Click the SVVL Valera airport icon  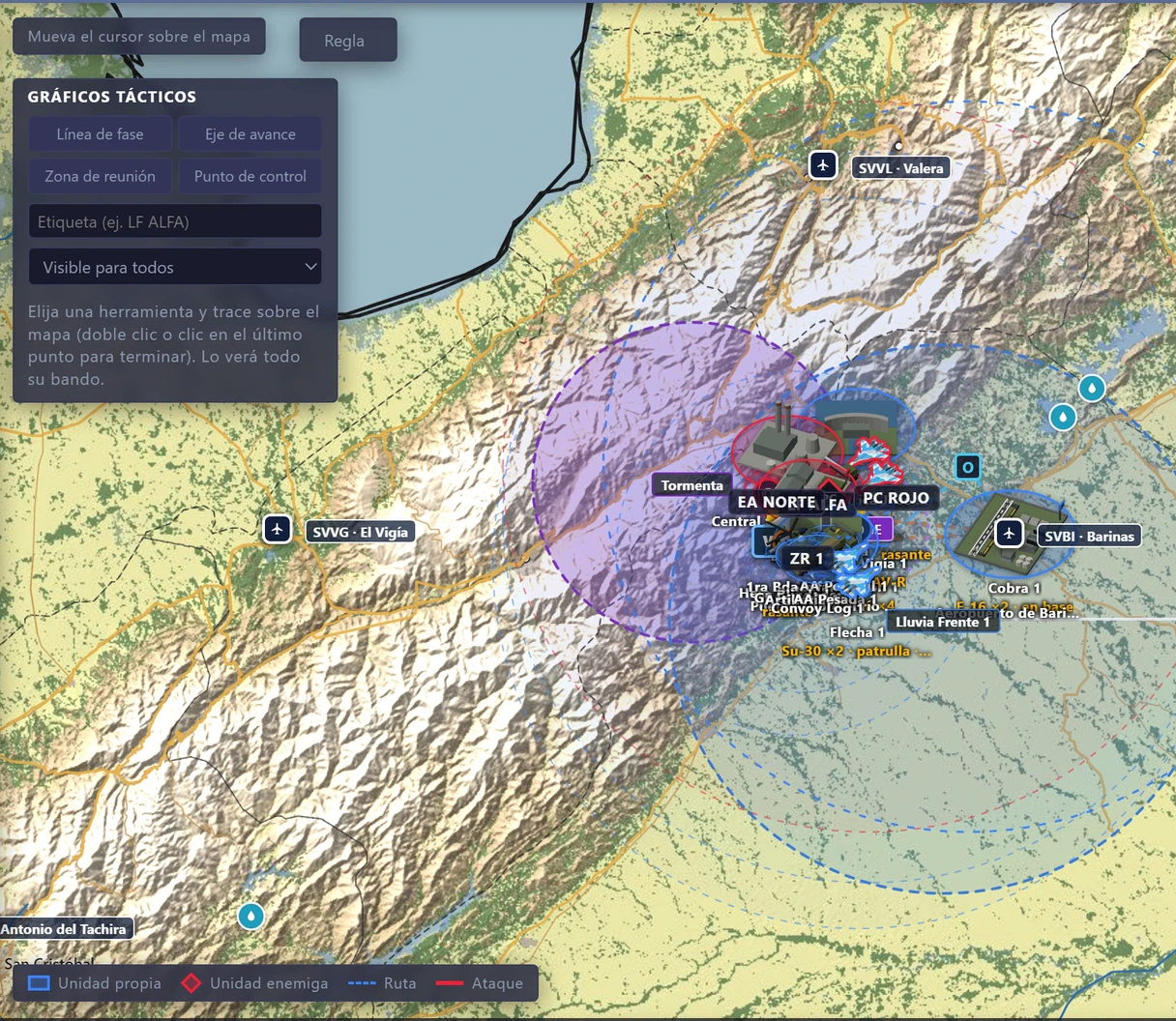coord(823,165)
